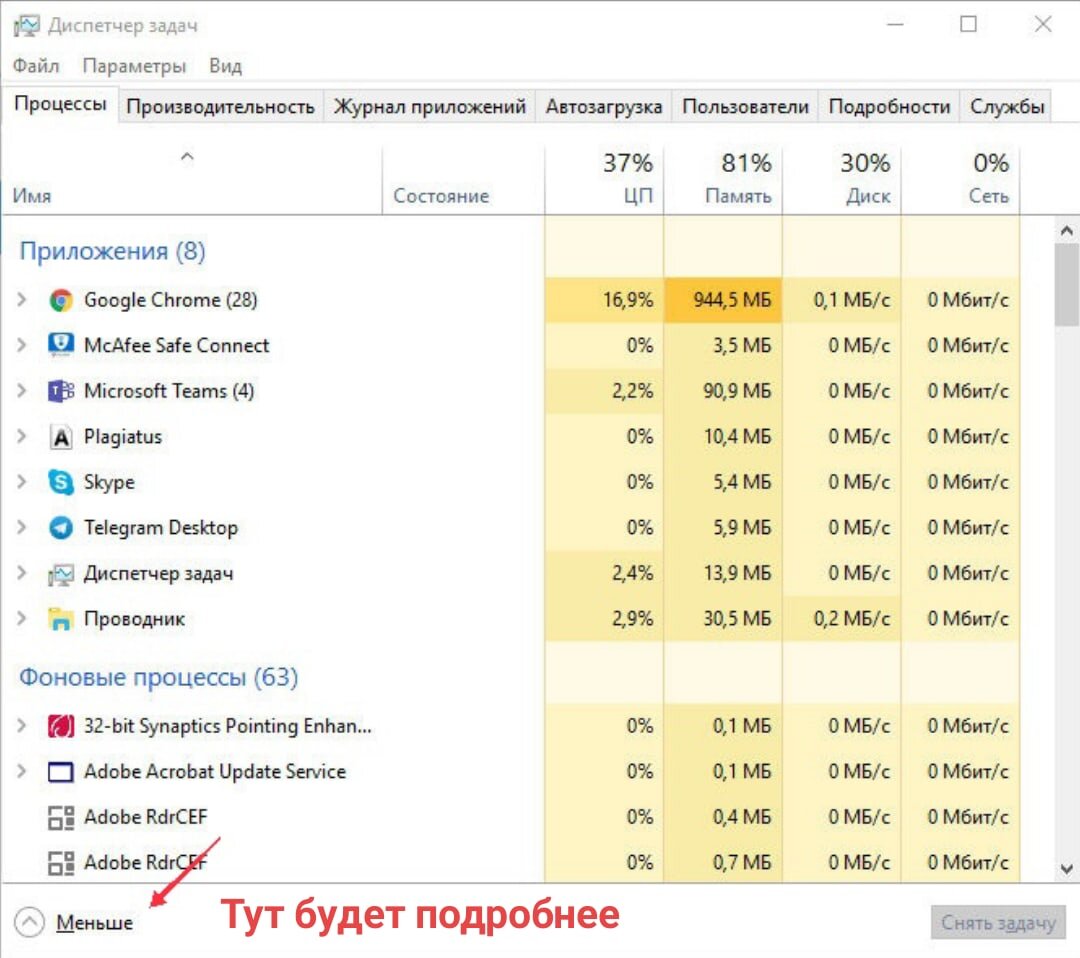Switch to the Подробности tab
The height and width of the screenshot is (958, 1080).
[889, 107]
